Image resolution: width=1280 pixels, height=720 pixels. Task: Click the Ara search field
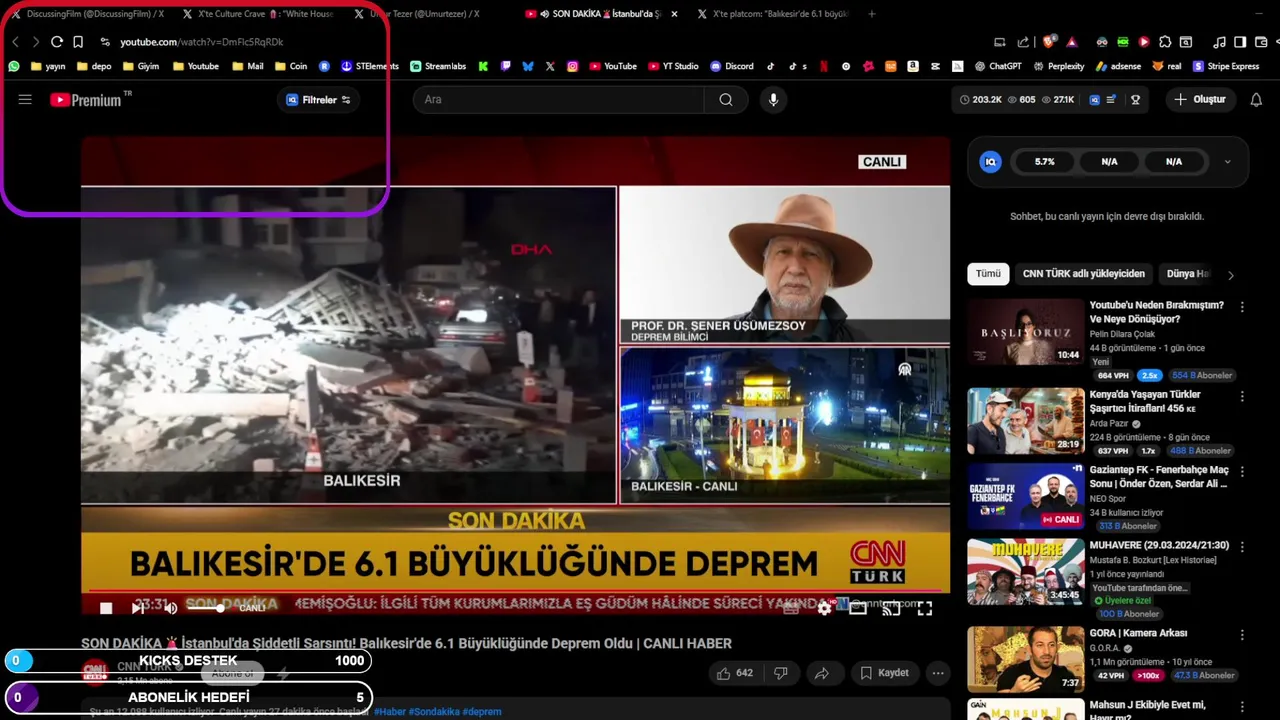[558, 99]
